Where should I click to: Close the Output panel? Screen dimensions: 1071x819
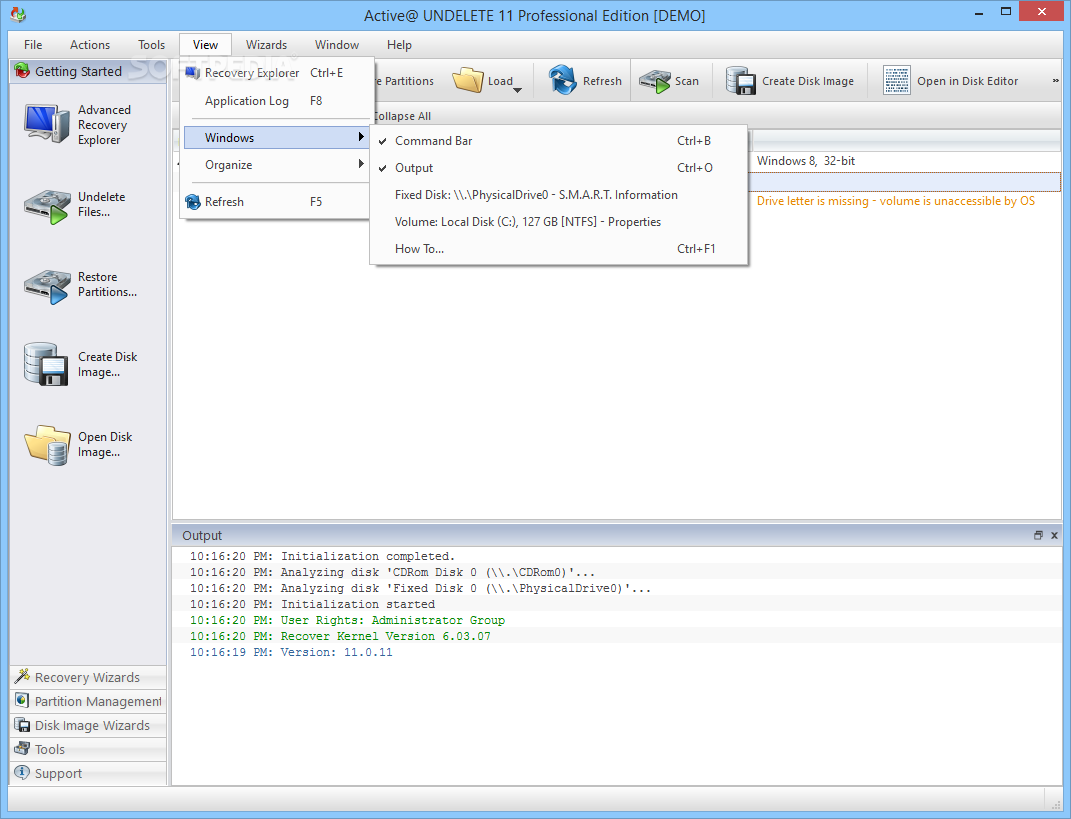coord(1054,536)
